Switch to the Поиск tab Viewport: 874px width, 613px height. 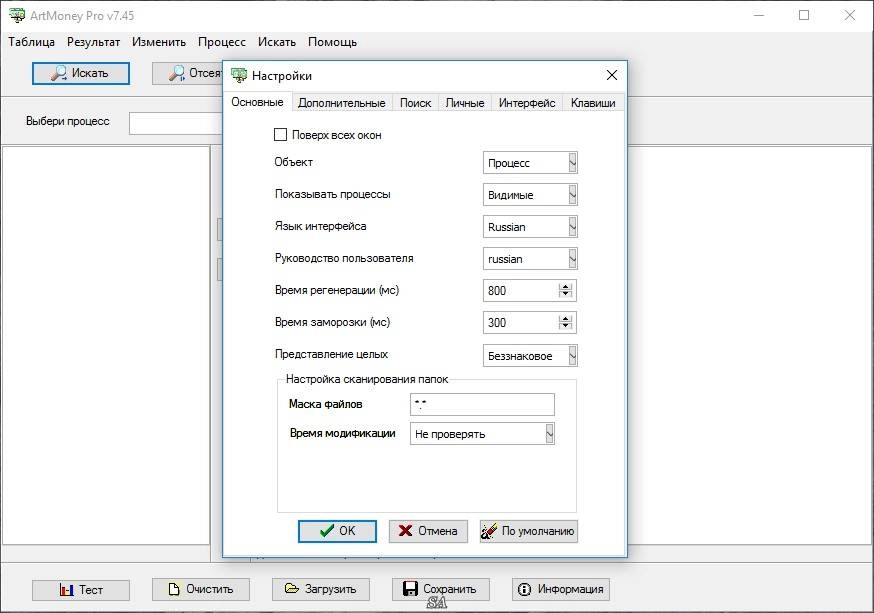[415, 103]
